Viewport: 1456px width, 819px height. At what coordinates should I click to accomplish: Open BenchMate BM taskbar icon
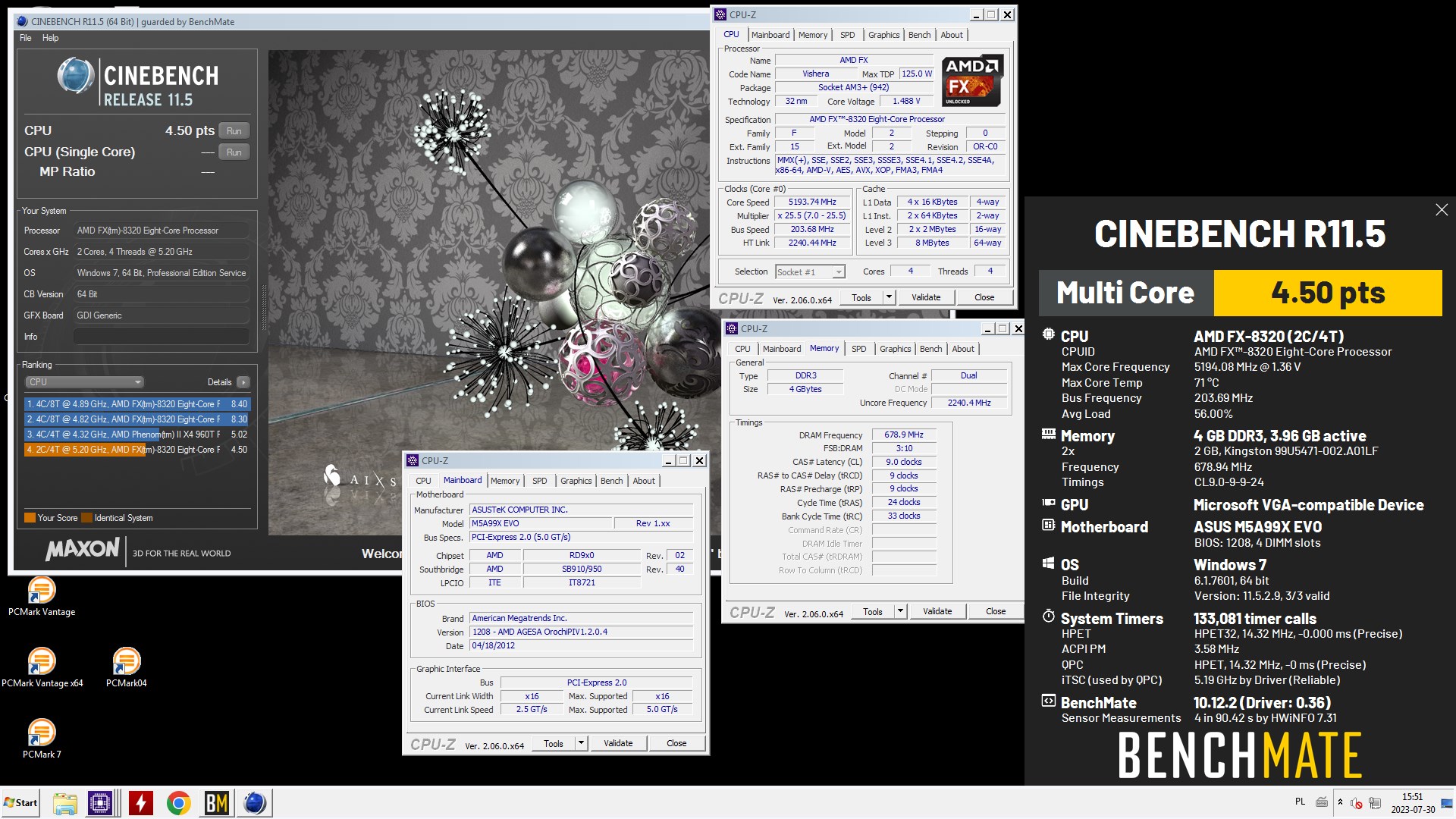click(x=217, y=803)
